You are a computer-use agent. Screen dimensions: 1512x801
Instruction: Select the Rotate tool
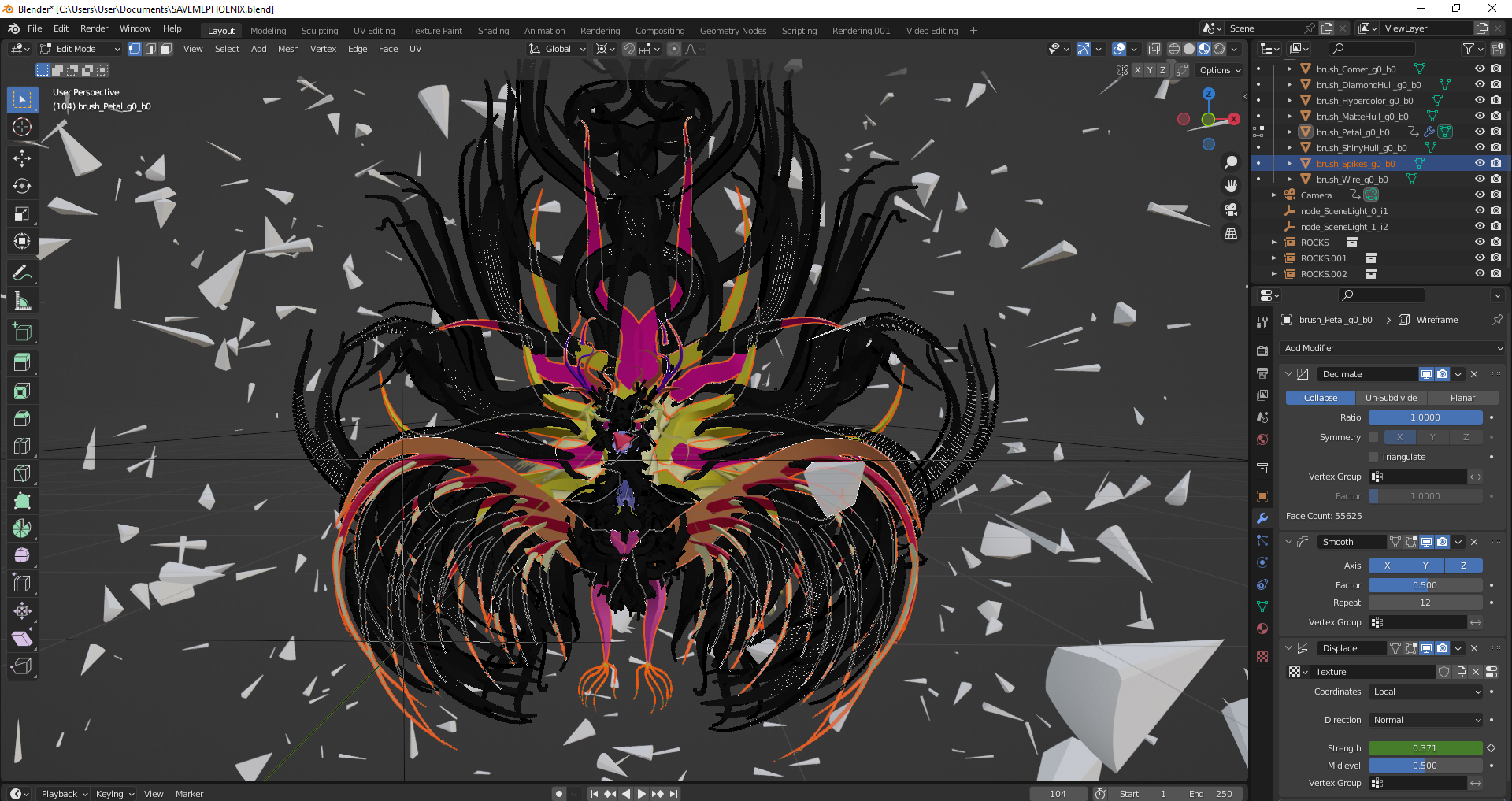click(x=22, y=186)
